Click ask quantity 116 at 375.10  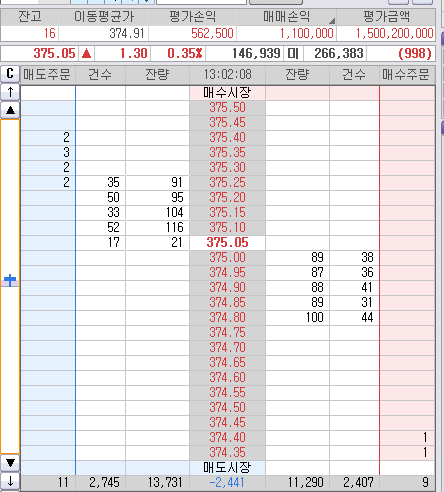[157, 227]
